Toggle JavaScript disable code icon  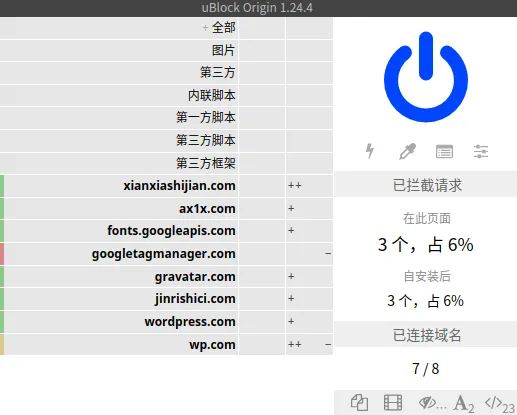(x=500, y=404)
